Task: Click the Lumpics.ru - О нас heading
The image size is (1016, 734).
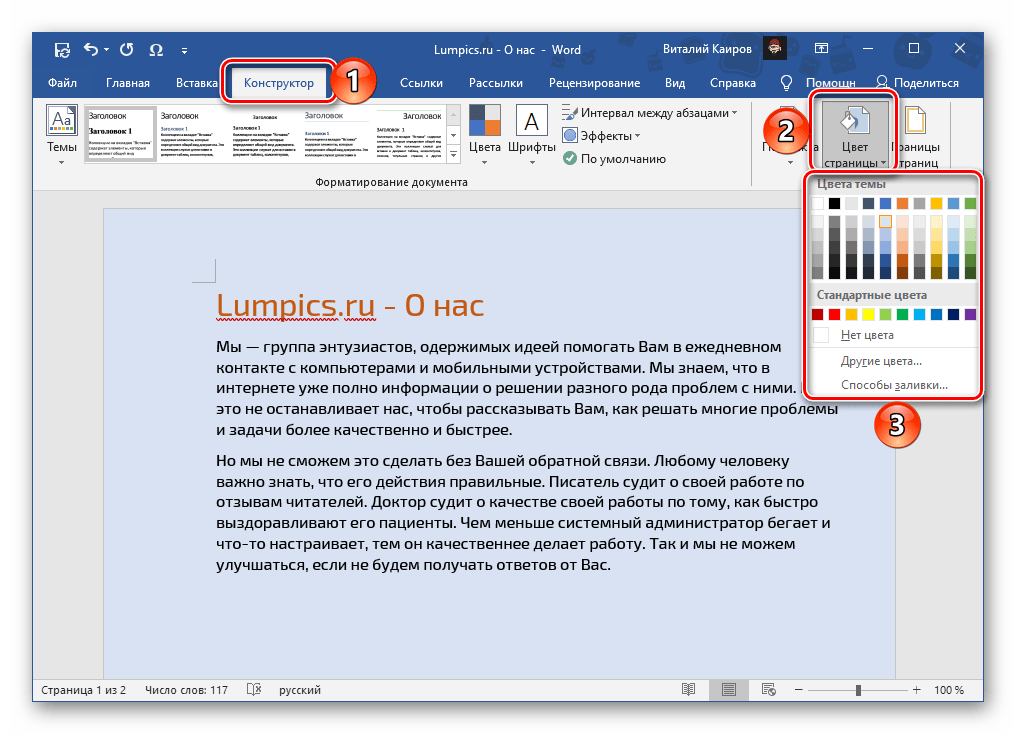Action: click(350, 305)
